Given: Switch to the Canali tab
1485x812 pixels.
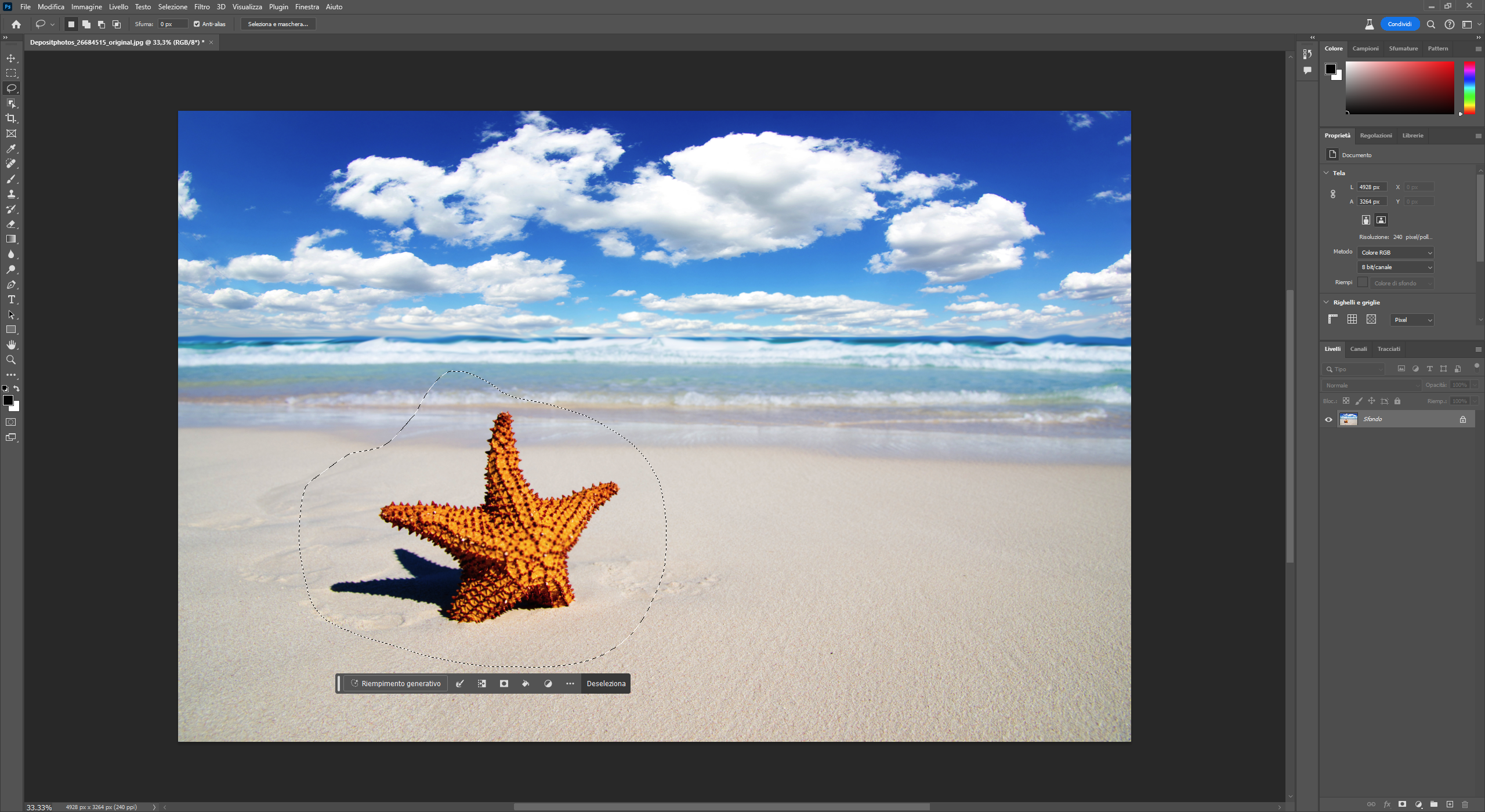Looking at the screenshot, I should click(x=1358, y=349).
